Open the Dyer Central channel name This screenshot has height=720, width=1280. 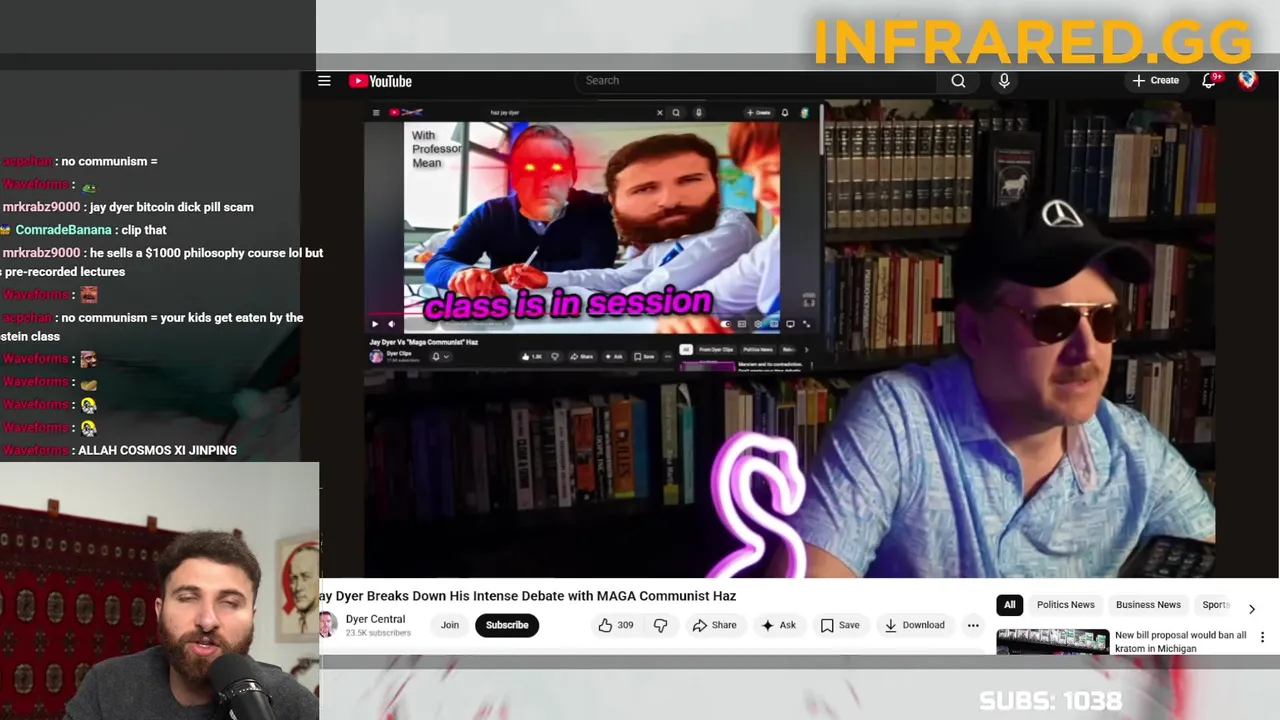click(375, 619)
